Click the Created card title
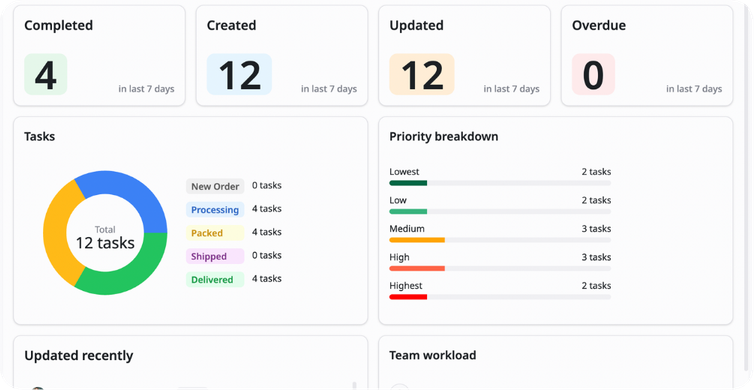 pyautogui.click(x=231, y=26)
